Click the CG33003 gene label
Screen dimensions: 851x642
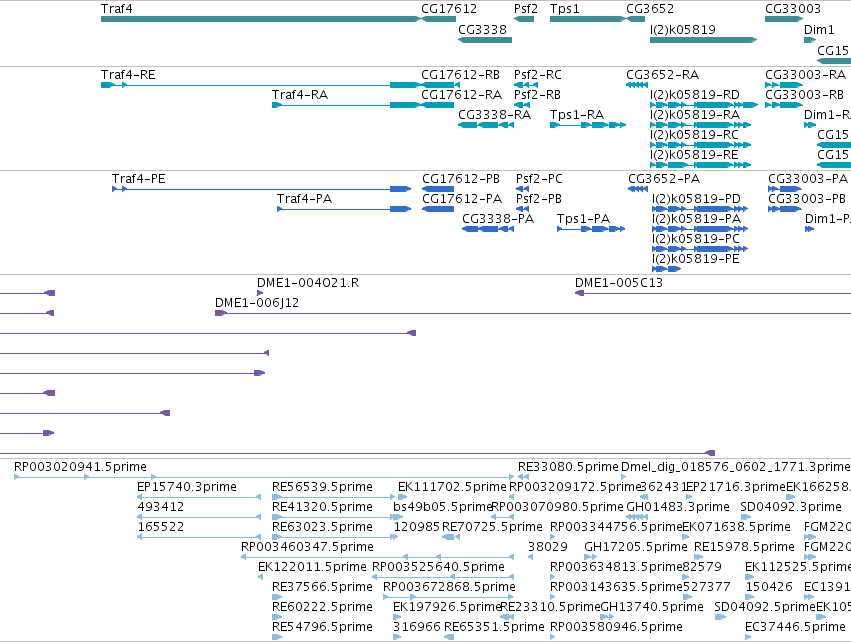(x=793, y=9)
